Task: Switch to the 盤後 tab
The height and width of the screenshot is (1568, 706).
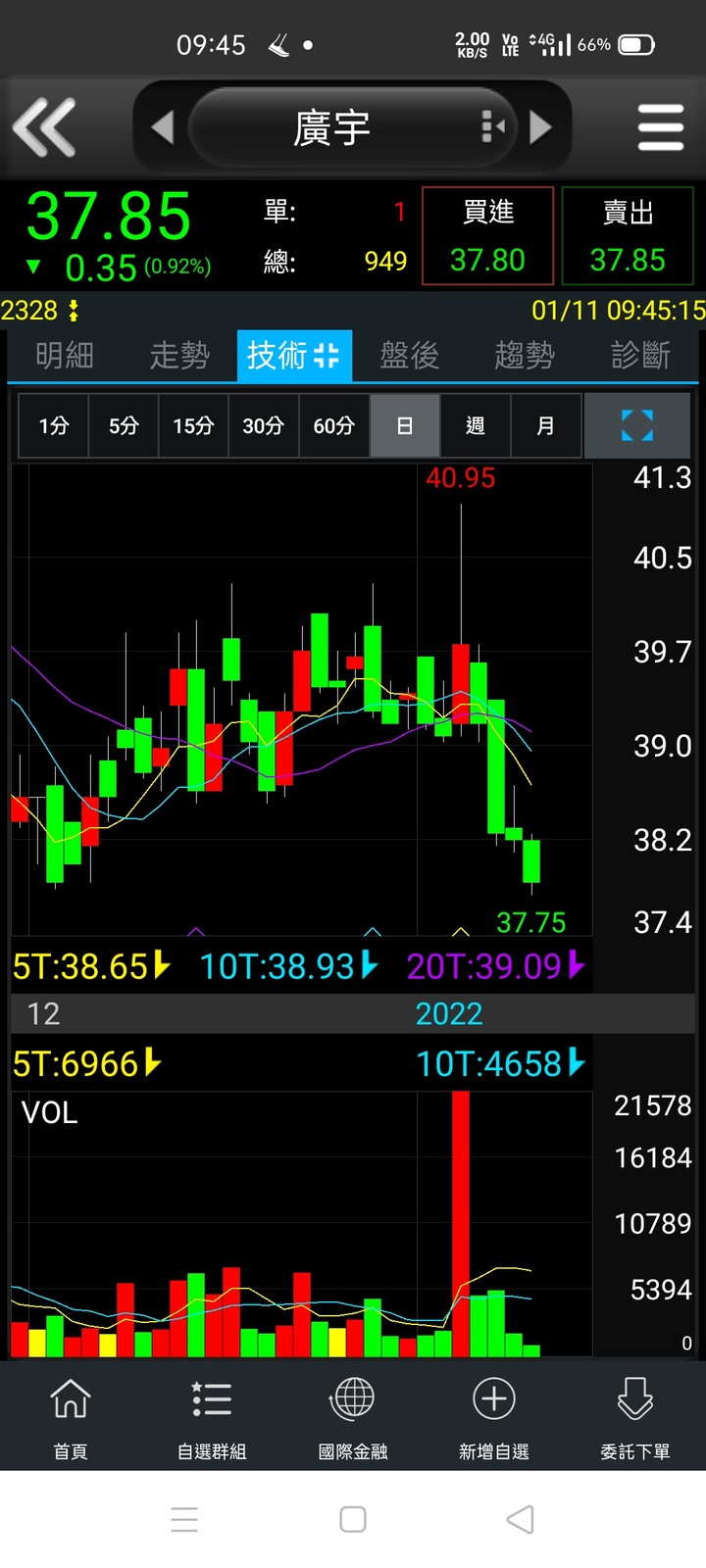Action: coord(410,355)
